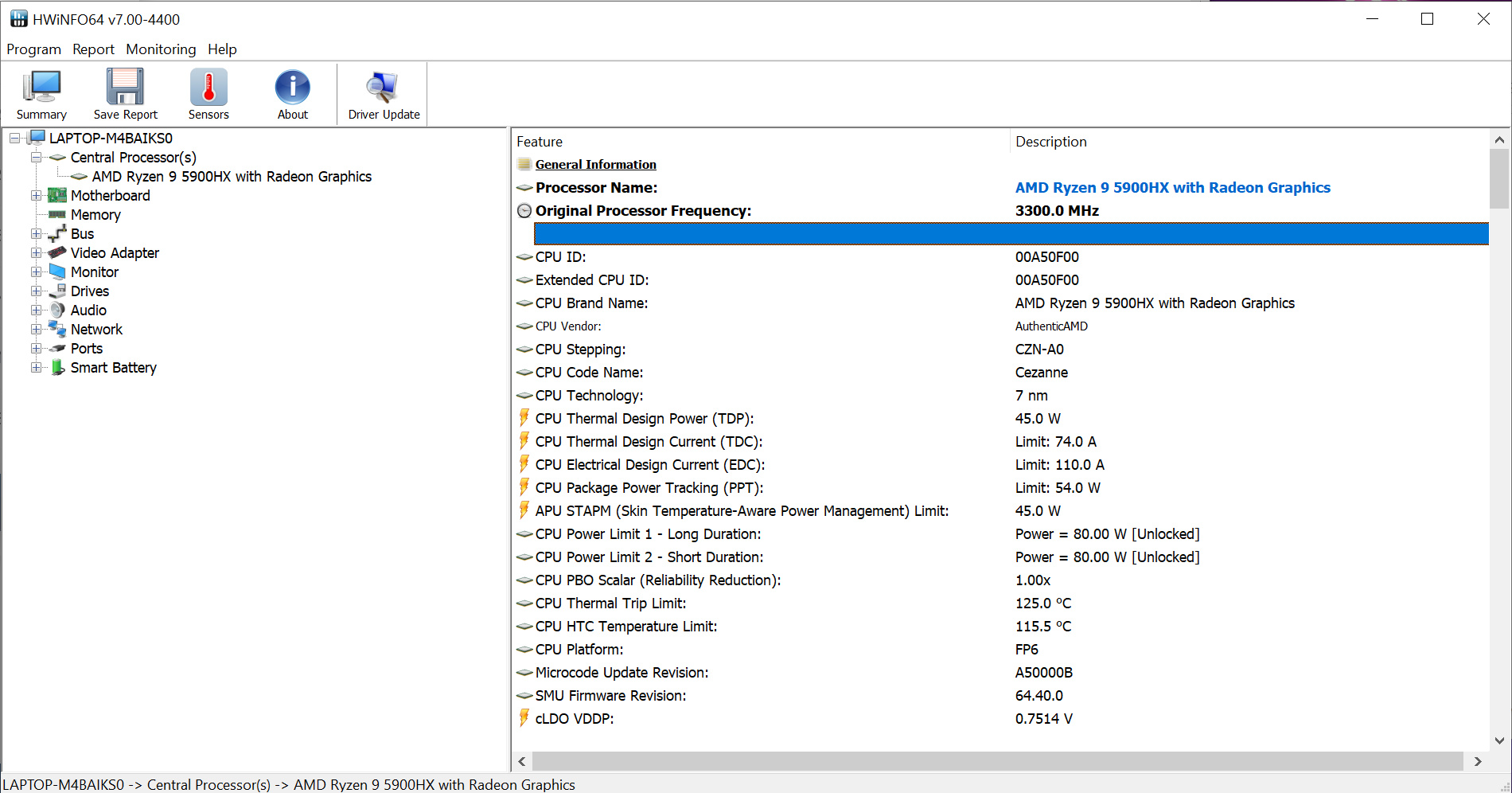Expand the Smart Battery tree node
1512x793 pixels.
(x=36, y=367)
